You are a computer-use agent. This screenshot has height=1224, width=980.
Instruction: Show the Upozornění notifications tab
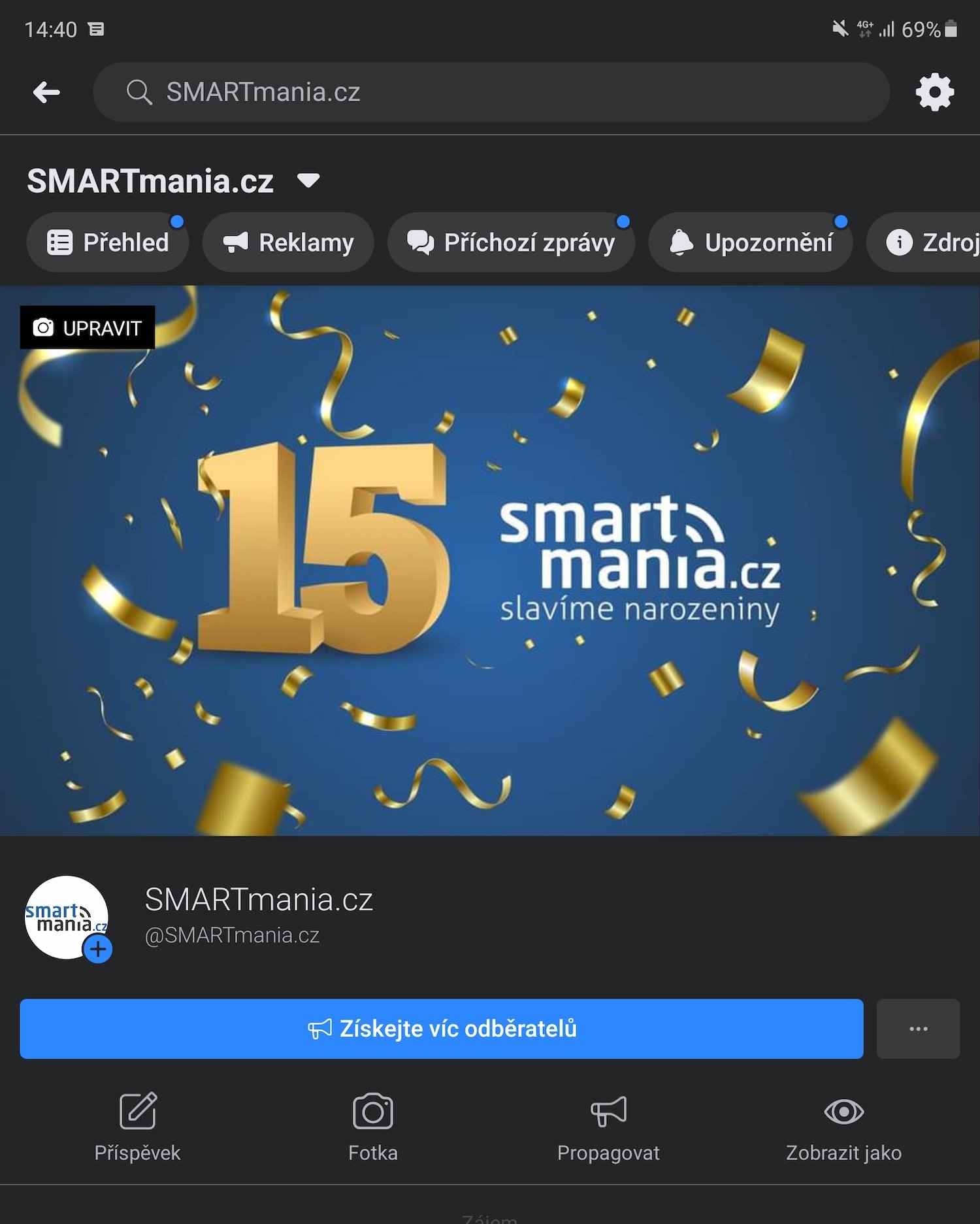tap(751, 242)
